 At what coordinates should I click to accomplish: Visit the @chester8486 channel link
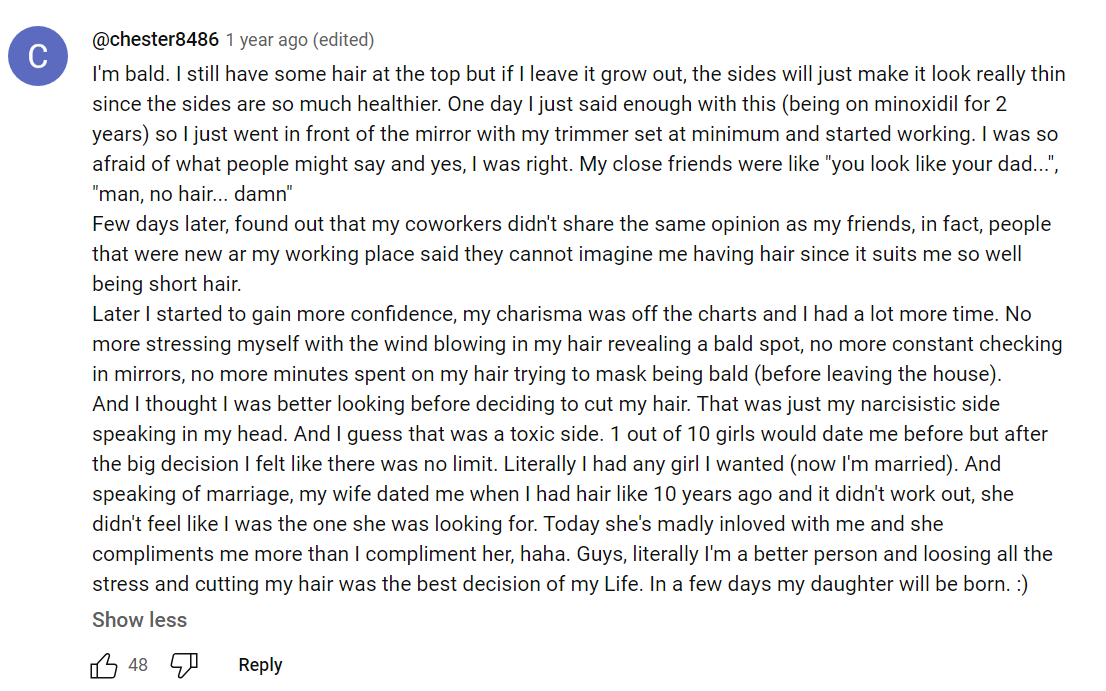click(x=155, y=39)
